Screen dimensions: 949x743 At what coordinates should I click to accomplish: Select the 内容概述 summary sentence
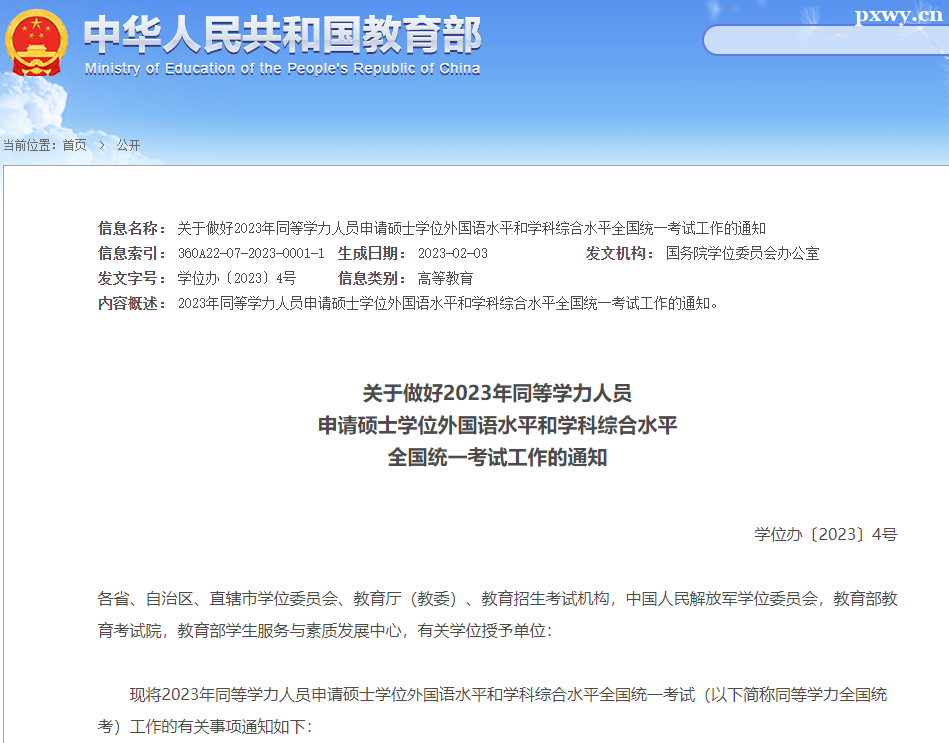448,303
